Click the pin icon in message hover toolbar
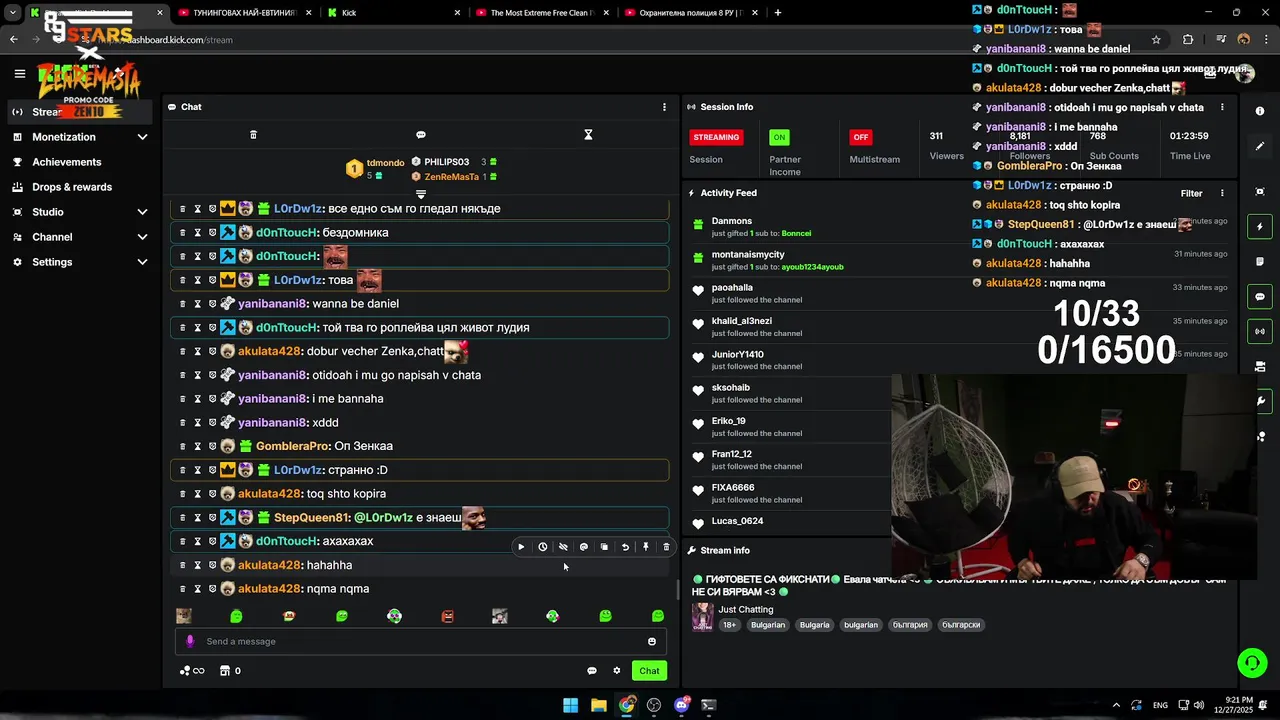Image resolution: width=1280 pixels, height=720 pixels. (646, 547)
